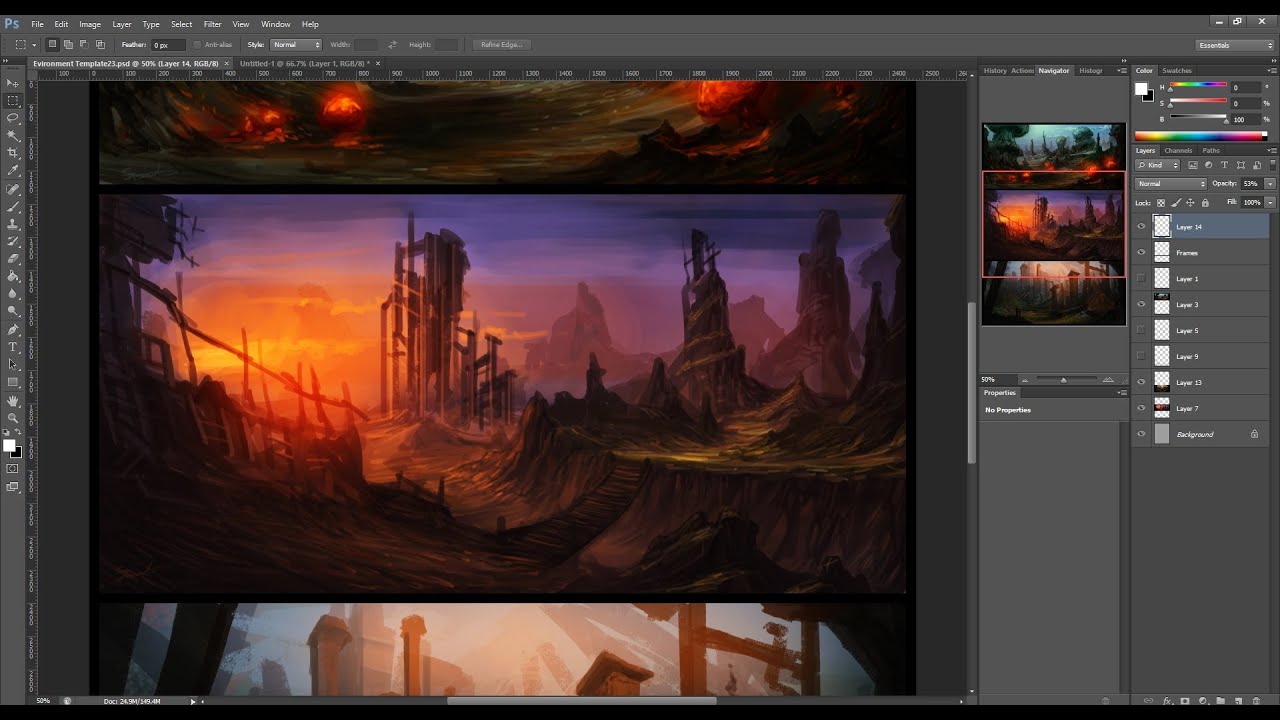The height and width of the screenshot is (720, 1280).
Task: Open the Filter menu
Action: pyautogui.click(x=212, y=24)
